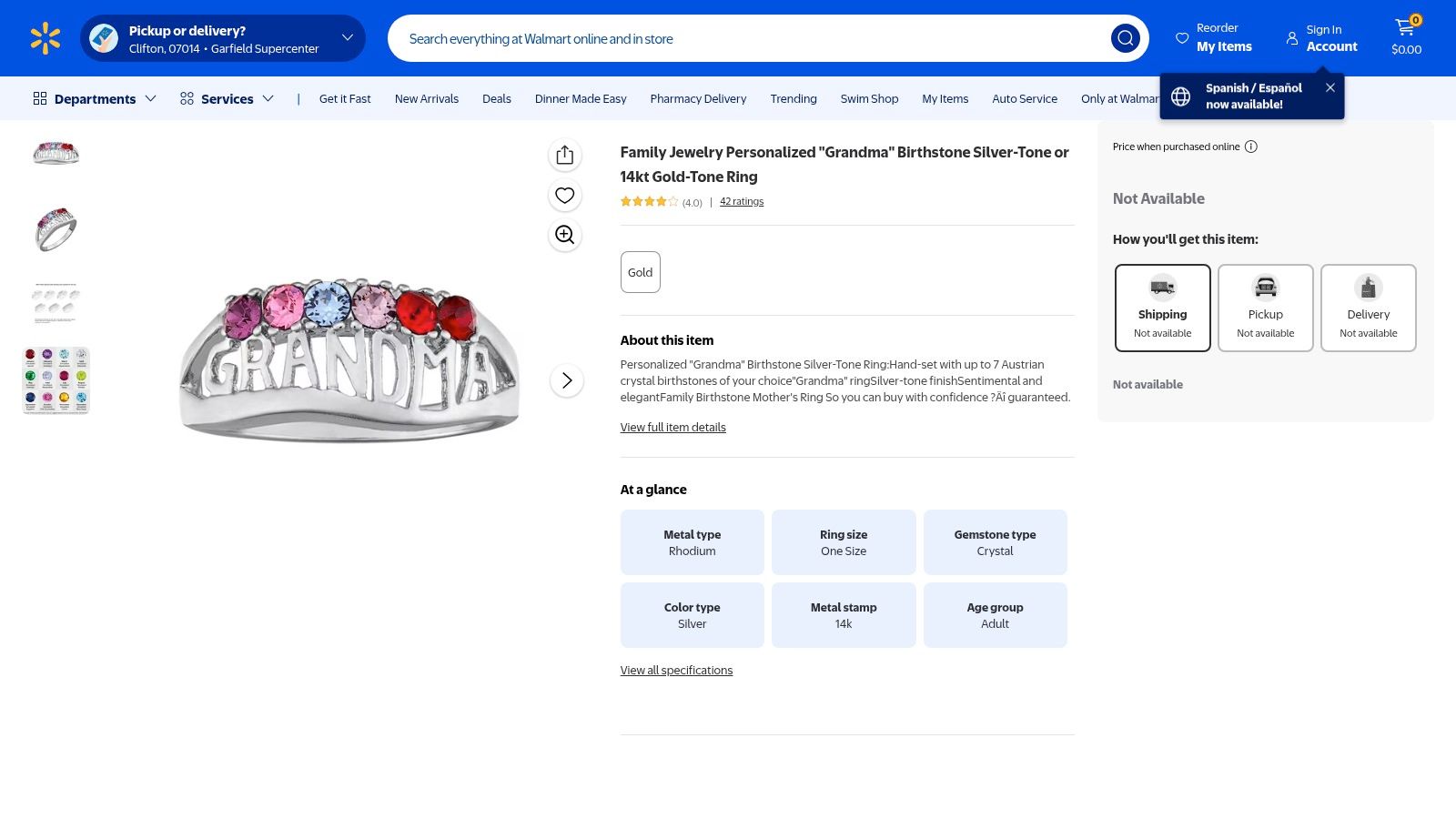Image resolution: width=1456 pixels, height=819 pixels.
Task: Close the Spanish/Español popup
Action: click(x=1330, y=87)
